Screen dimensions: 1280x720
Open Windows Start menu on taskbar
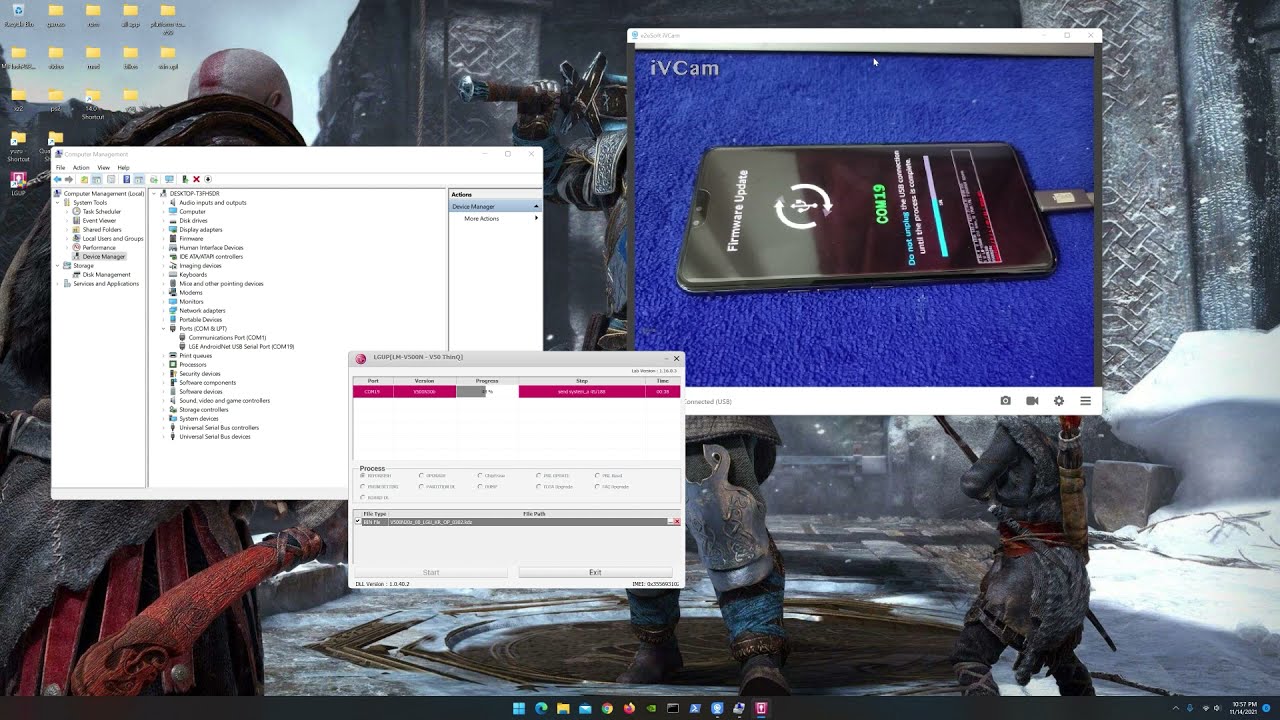click(x=519, y=708)
